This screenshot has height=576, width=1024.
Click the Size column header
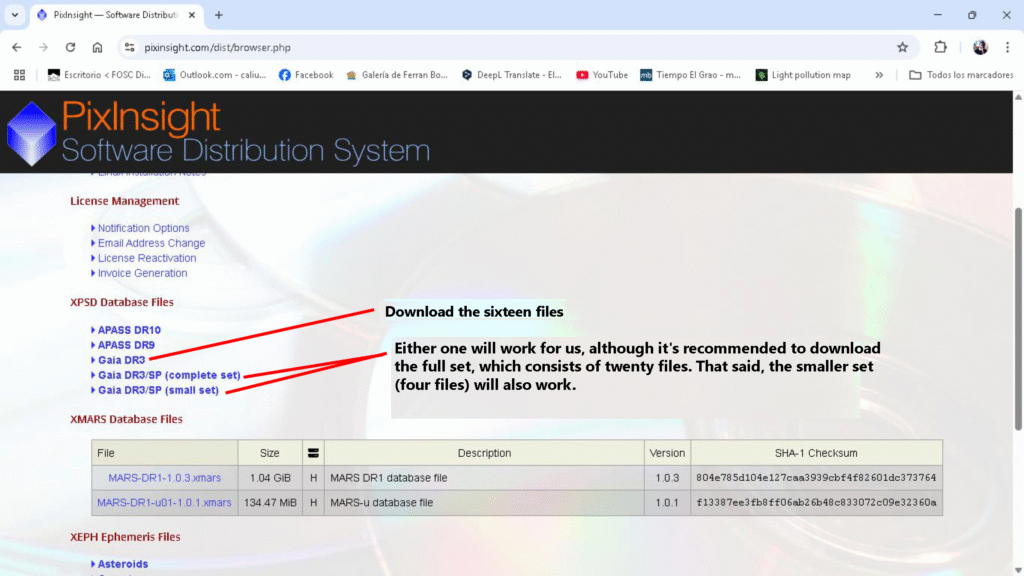(x=270, y=453)
